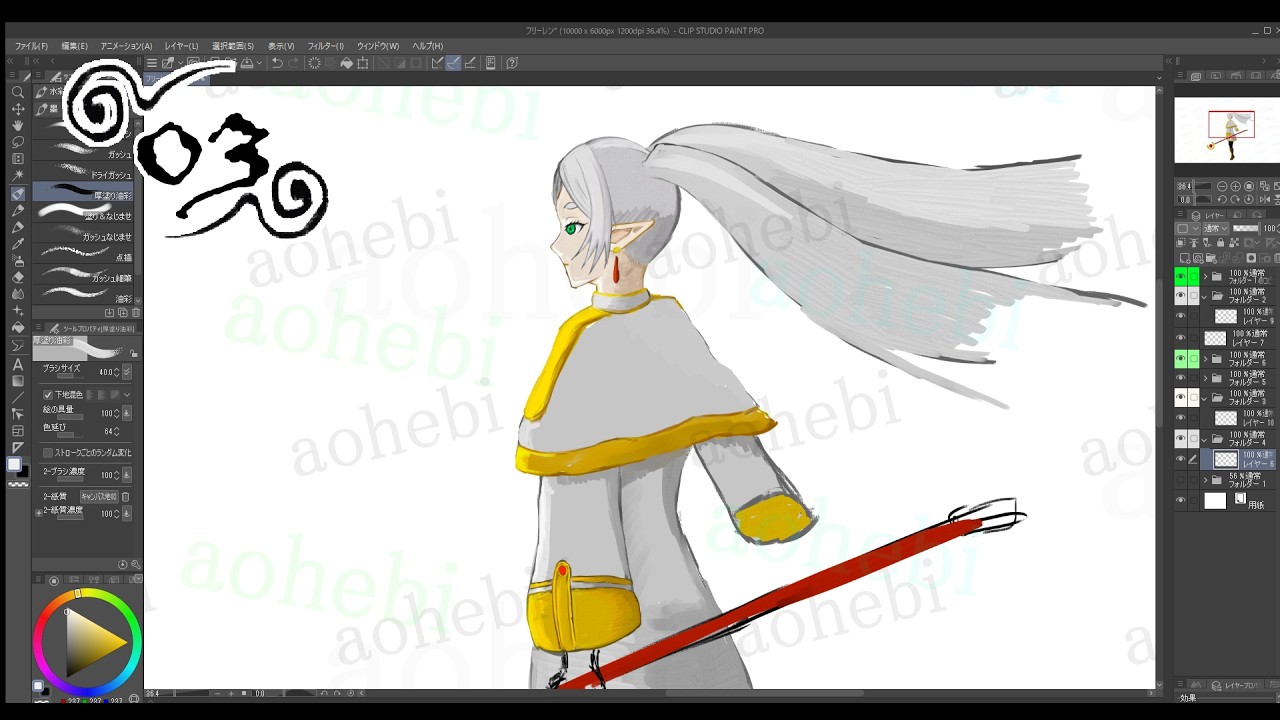Hide レイヤー 9 visibility eye

point(1180,316)
